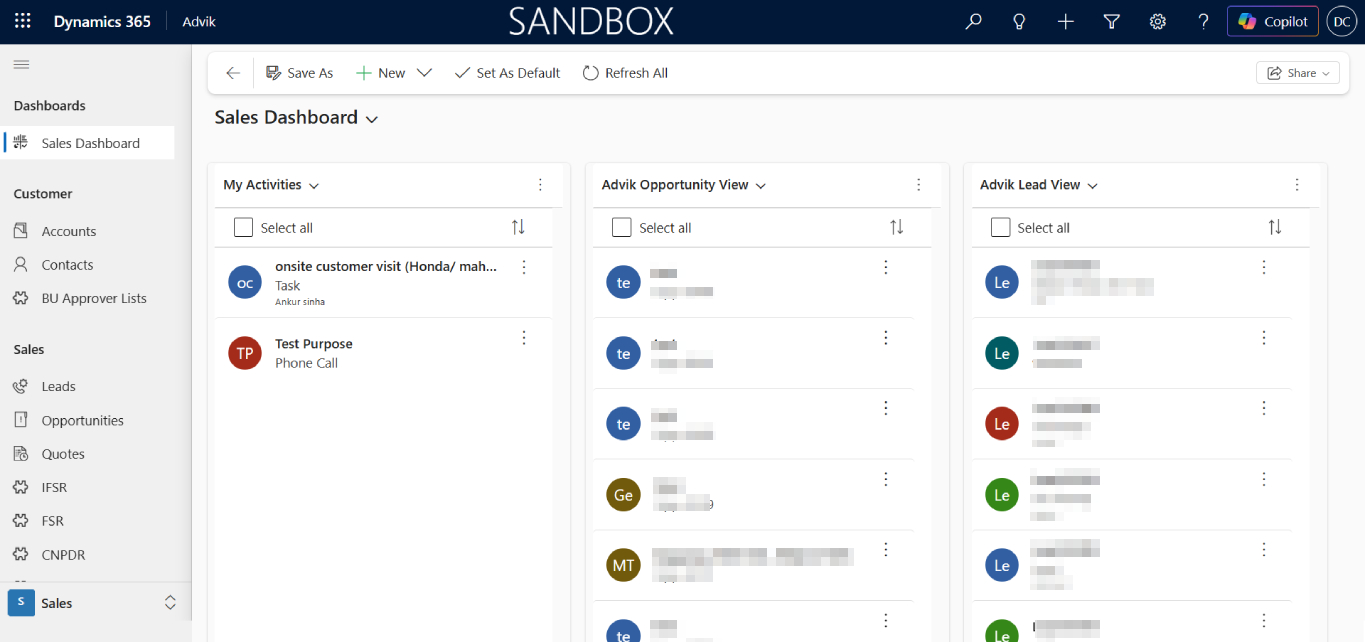The height and width of the screenshot is (642, 1365).
Task: Open Advik Lead View more options ellipsis
Action: (1297, 185)
